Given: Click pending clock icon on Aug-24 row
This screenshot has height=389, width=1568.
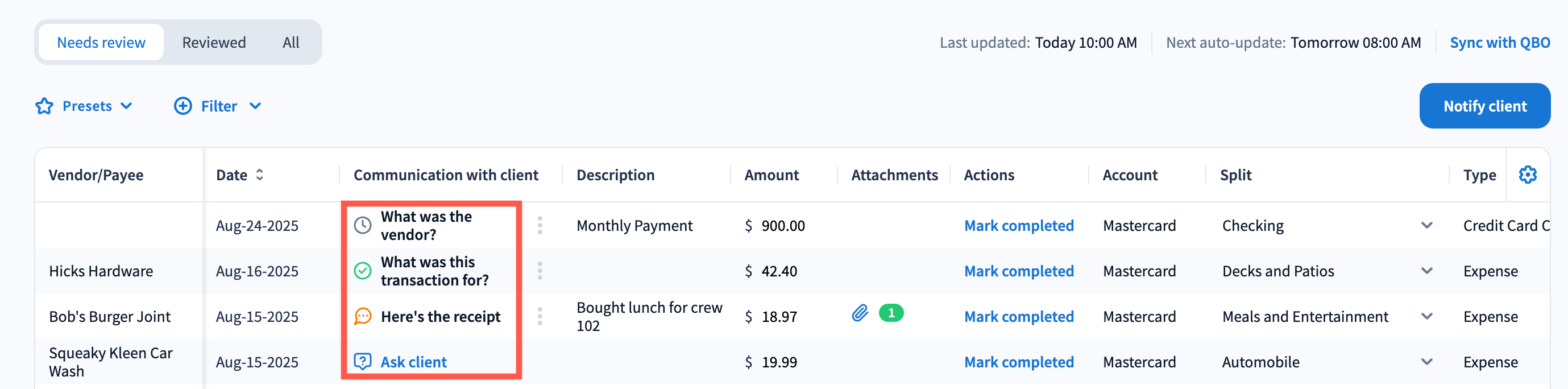Looking at the screenshot, I should point(363,225).
